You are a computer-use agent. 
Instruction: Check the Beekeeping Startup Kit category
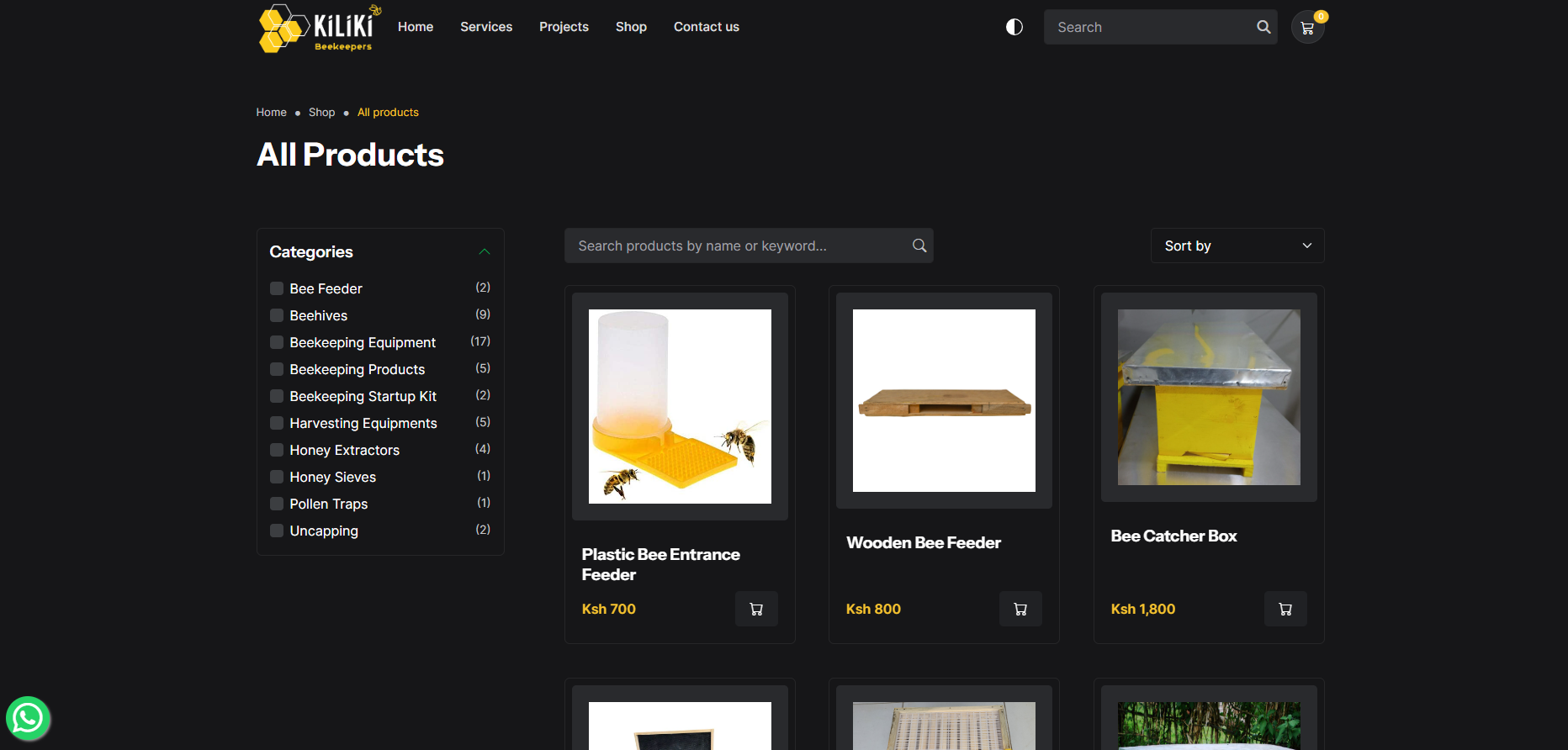pyautogui.click(x=277, y=396)
